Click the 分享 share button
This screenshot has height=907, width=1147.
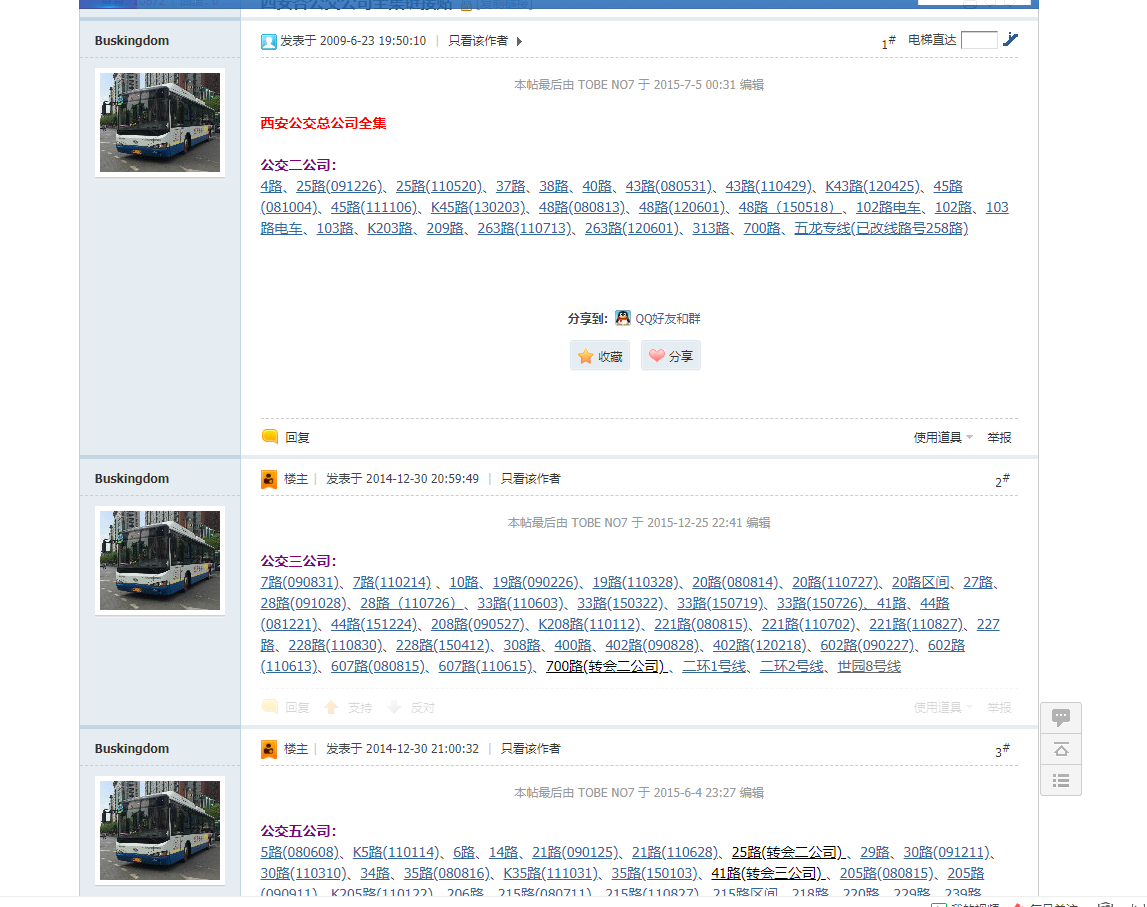coord(671,355)
